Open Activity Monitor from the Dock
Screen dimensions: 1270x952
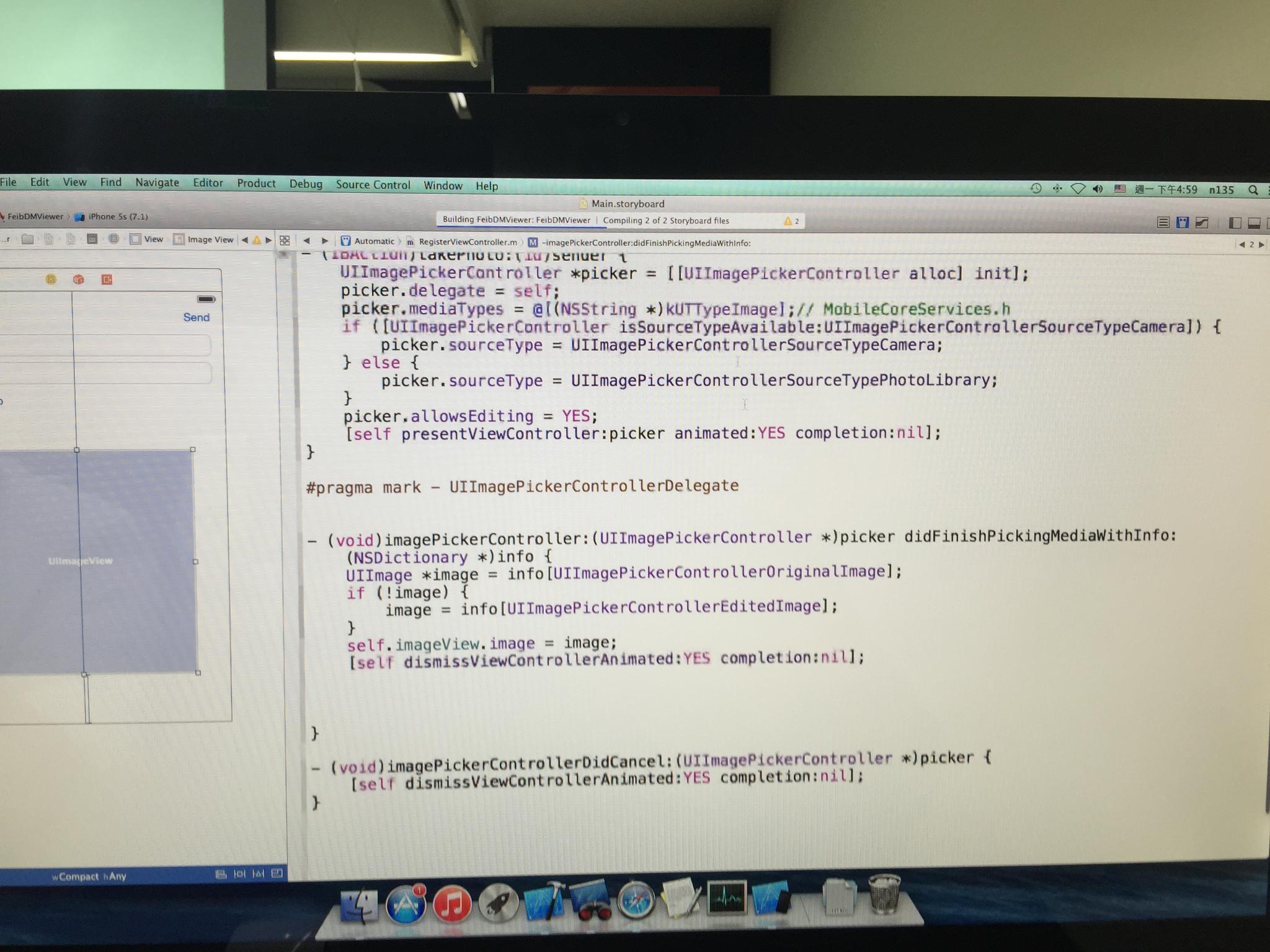pyautogui.click(x=727, y=897)
